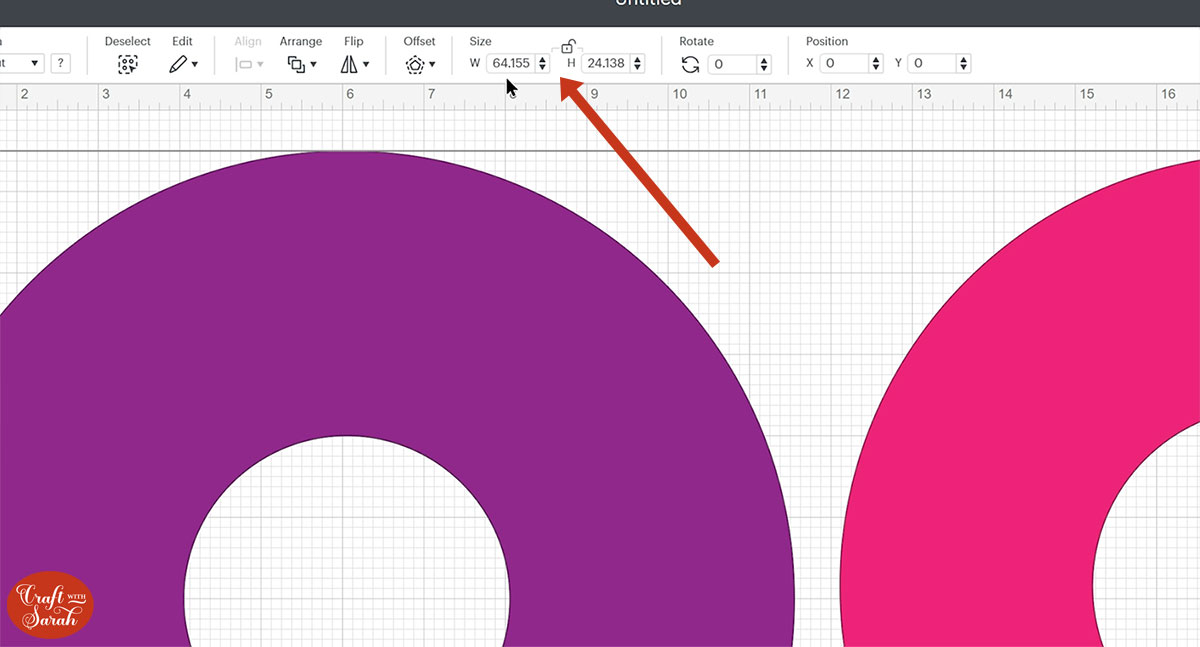Expand the Align dropdown arrow
Image resolution: width=1200 pixels, height=647 pixels.
click(260, 65)
